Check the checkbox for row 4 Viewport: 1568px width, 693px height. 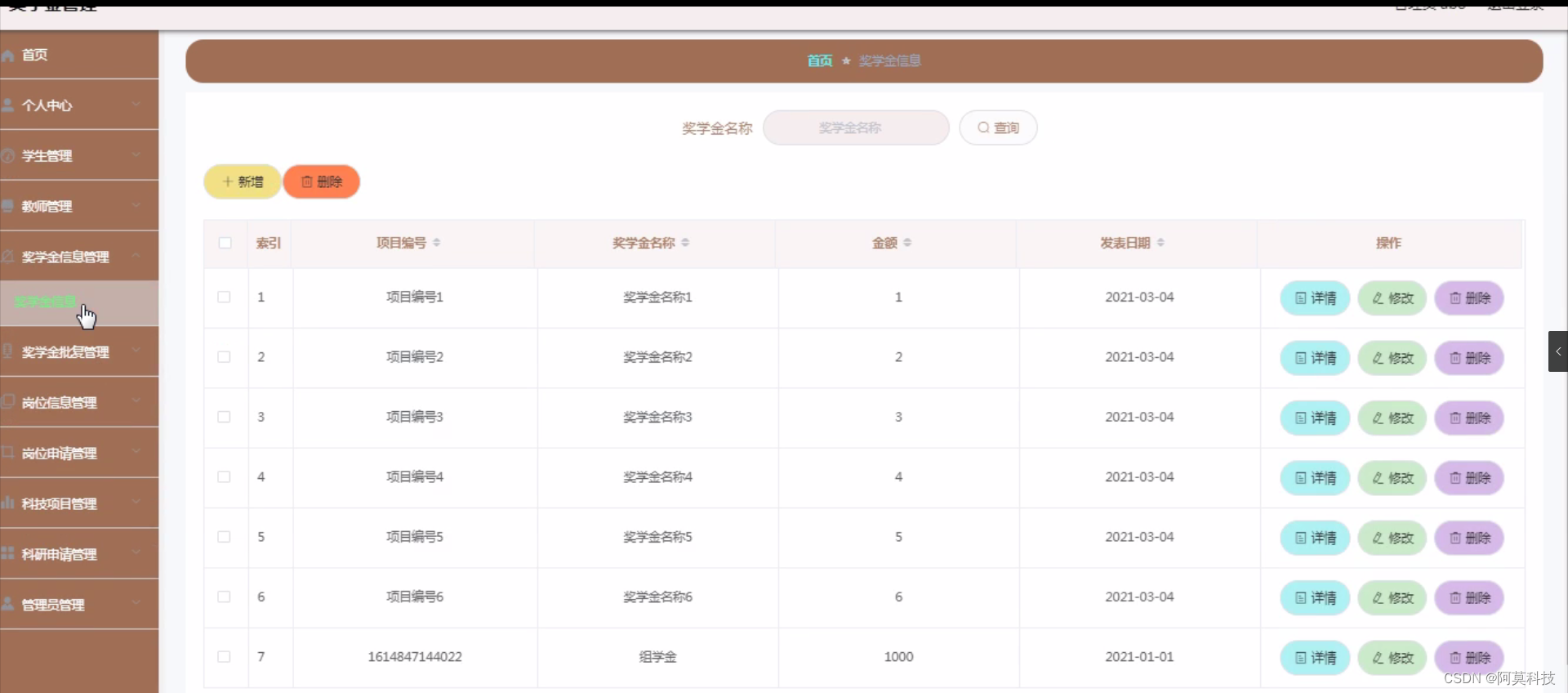click(x=224, y=477)
